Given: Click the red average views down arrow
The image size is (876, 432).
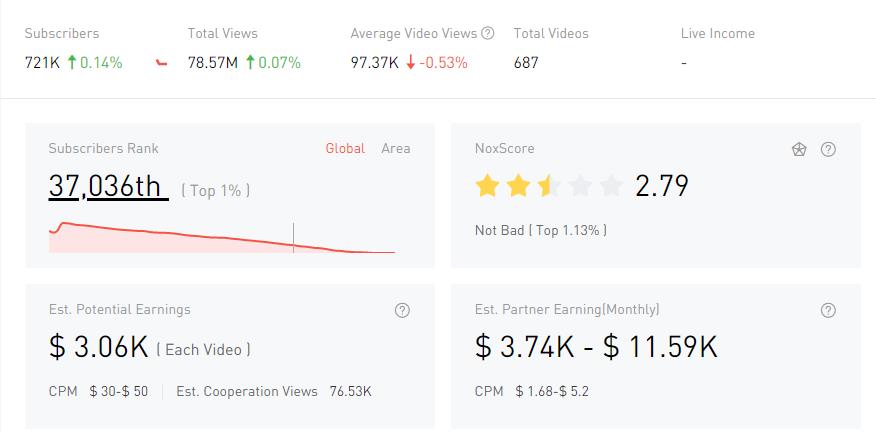Looking at the screenshot, I should (411, 63).
